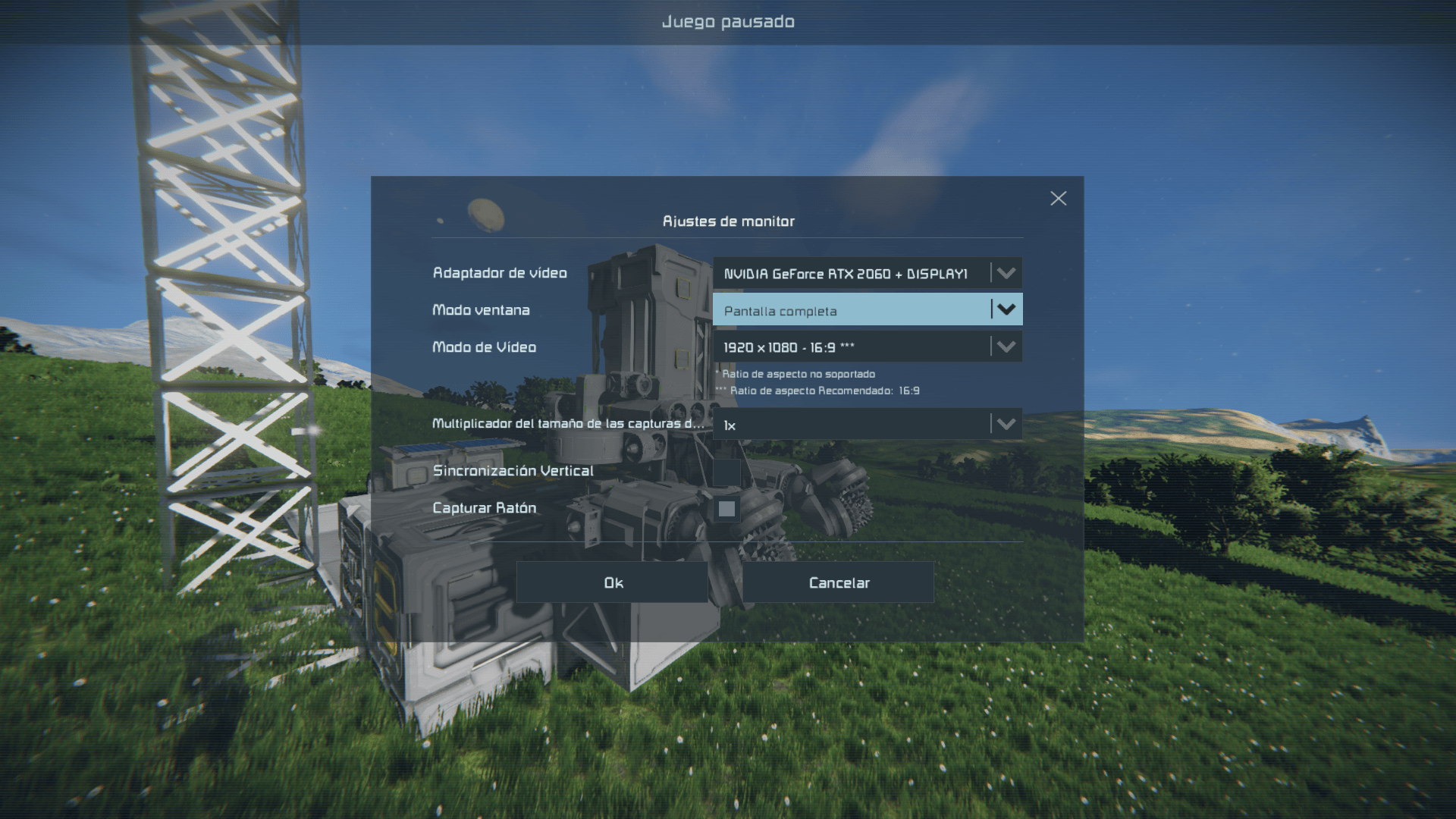The image size is (1456, 819).
Task: Enable Sincronización Vertical checkbox
Action: (726, 472)
